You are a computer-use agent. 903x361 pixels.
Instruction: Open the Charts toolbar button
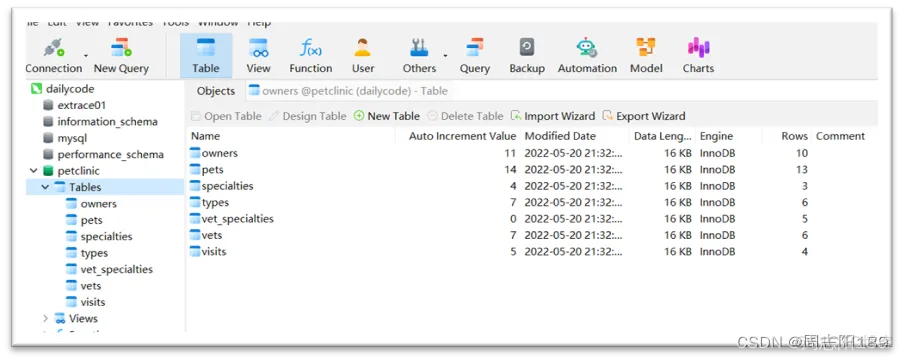(699, 56)
